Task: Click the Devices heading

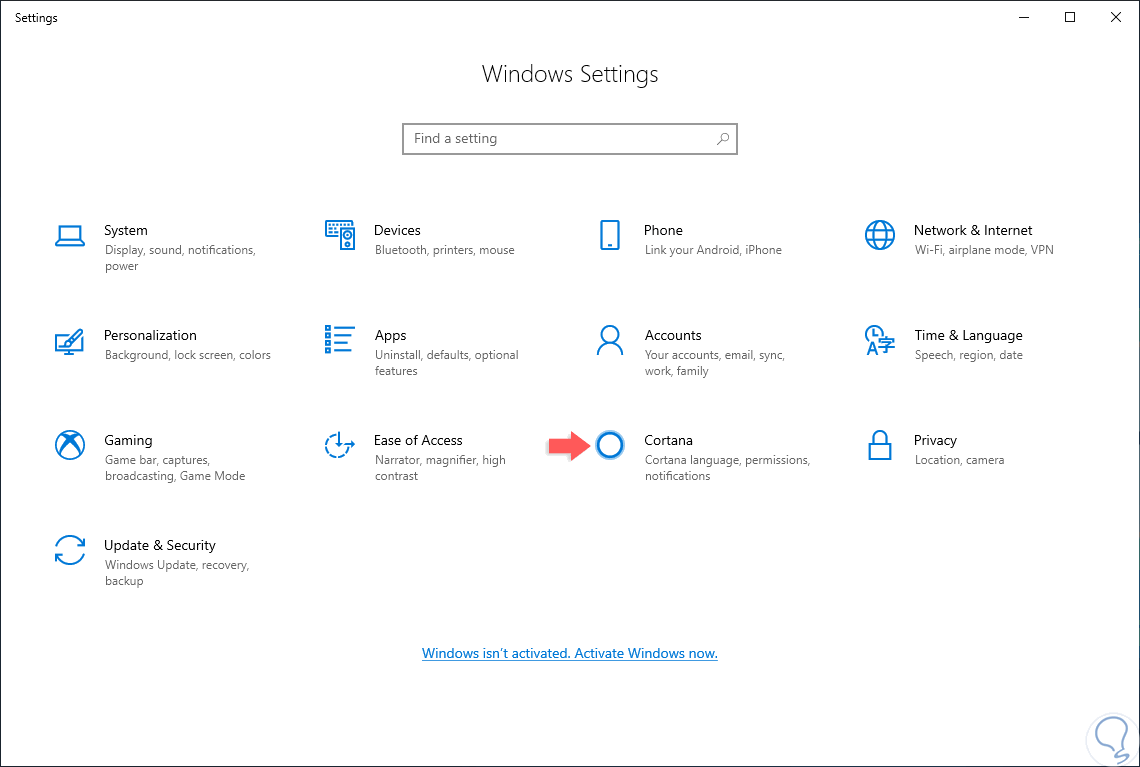Action: click(x=397, y=230)
